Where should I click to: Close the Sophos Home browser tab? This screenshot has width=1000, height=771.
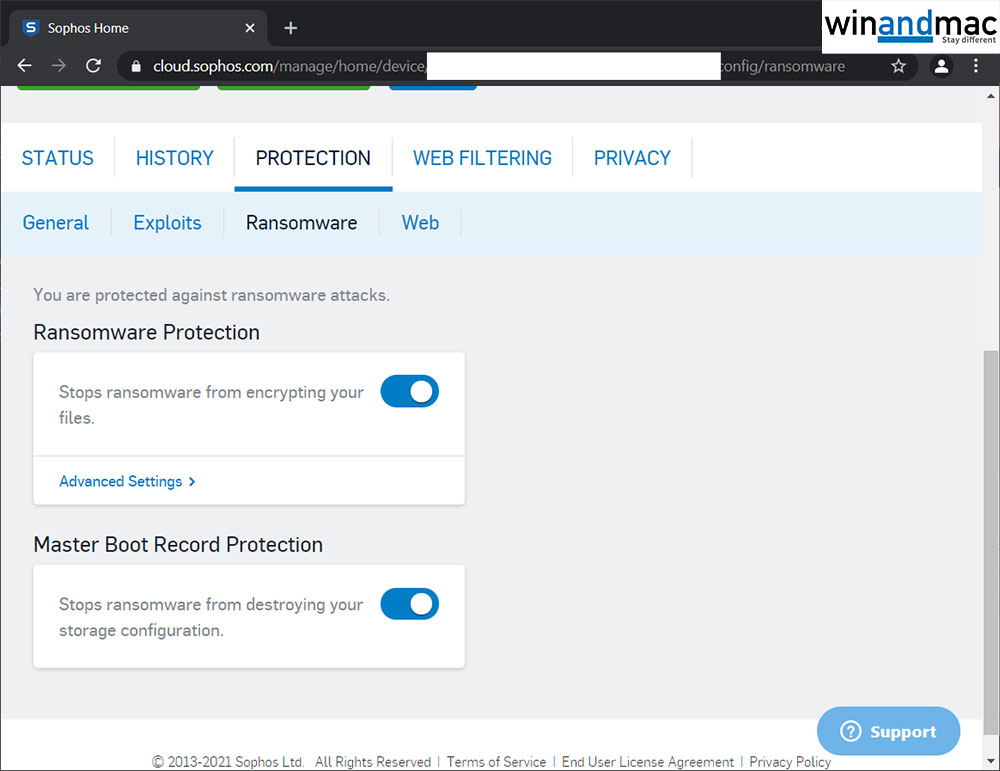click(250, 28)
